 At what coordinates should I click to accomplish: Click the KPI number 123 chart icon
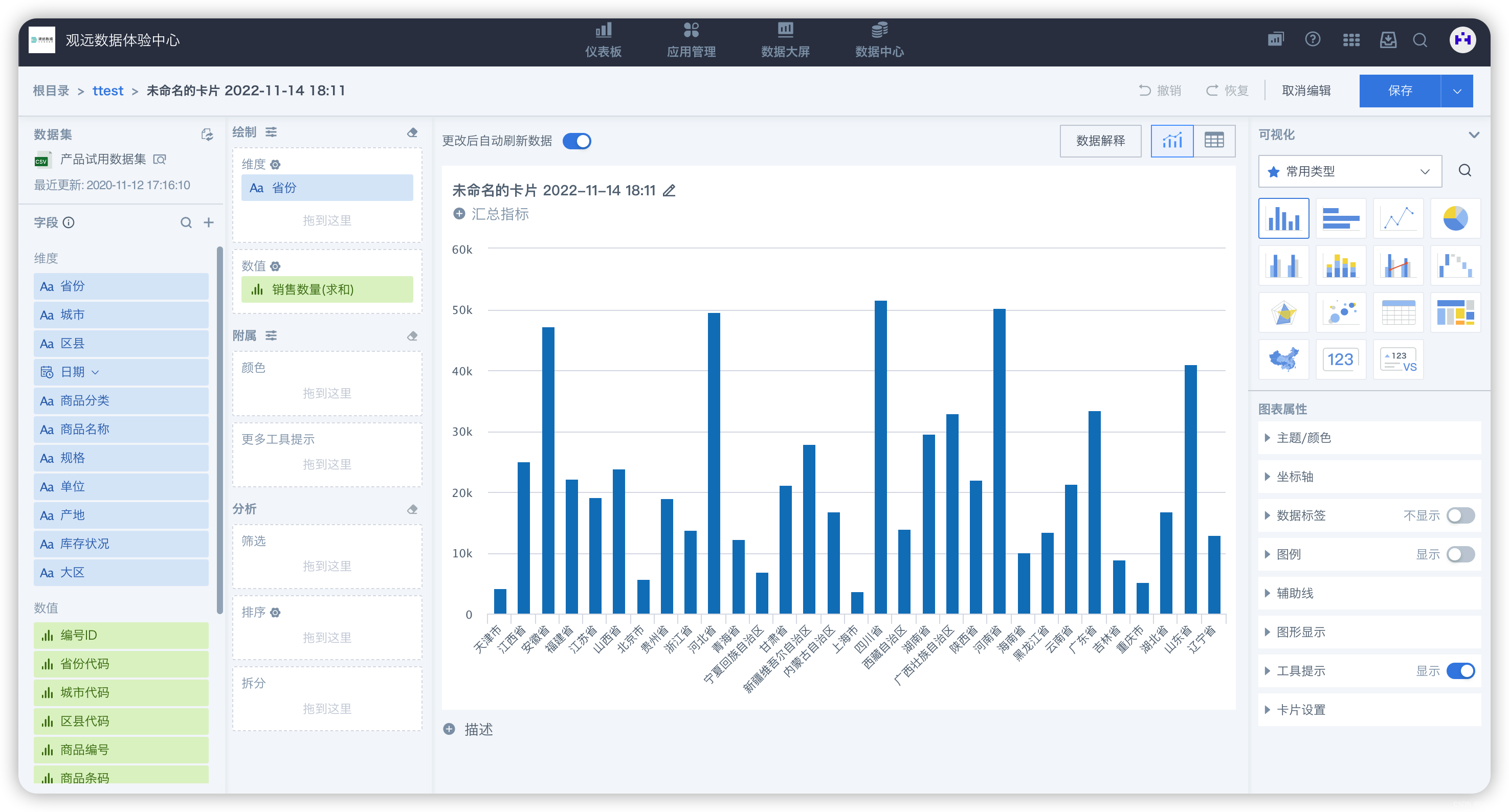click(x=1340, y=359)
